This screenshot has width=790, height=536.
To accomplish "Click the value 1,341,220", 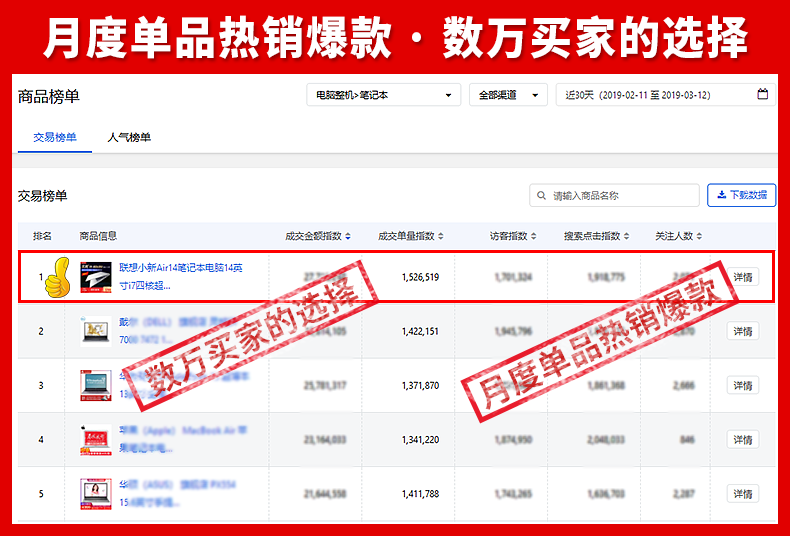I will [420, 440].
